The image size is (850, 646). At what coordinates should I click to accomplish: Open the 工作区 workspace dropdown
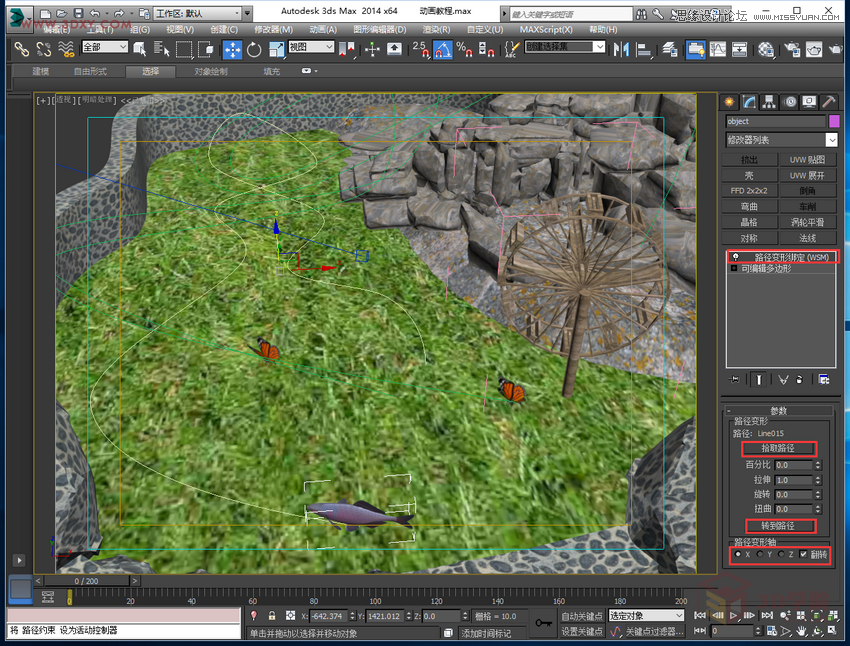tap(196, 14)
